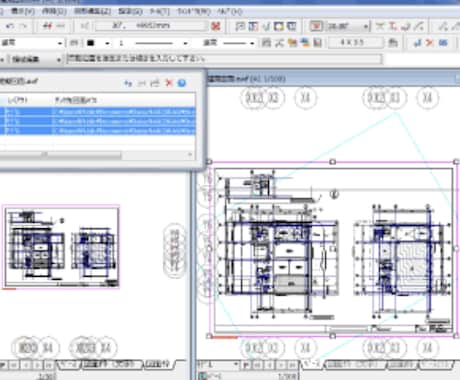Click the Undo arrow in the toolbar

click(10, 26)
